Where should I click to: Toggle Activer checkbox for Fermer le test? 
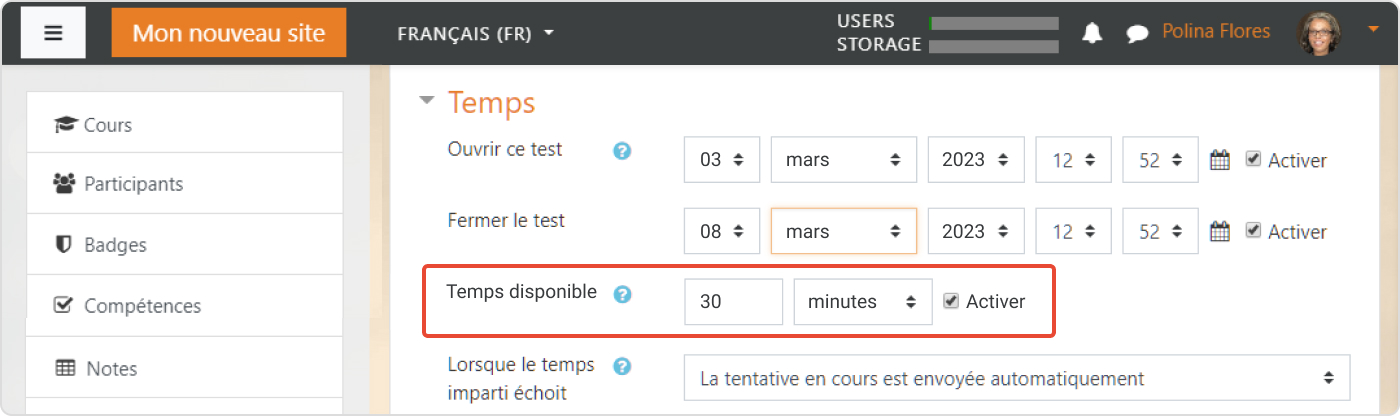pyautogui.click(x=1253, y=231)
